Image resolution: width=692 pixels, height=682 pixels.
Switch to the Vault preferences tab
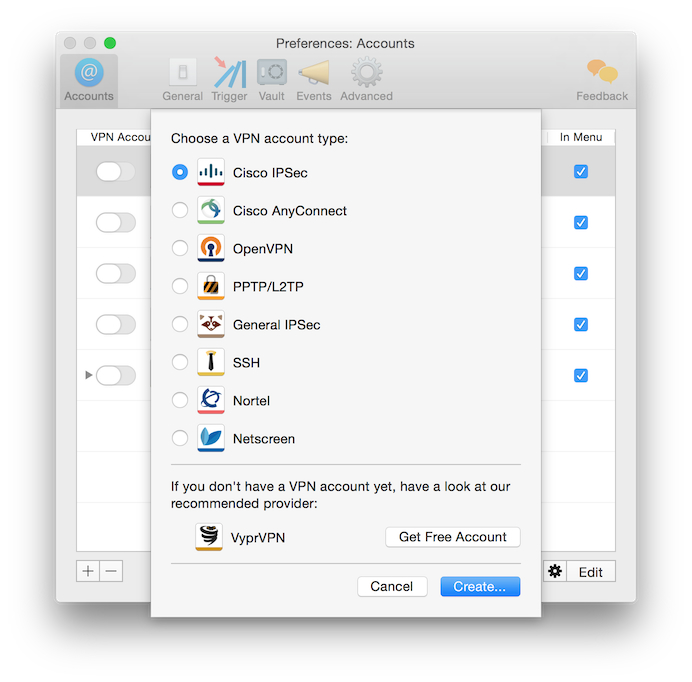271,79
